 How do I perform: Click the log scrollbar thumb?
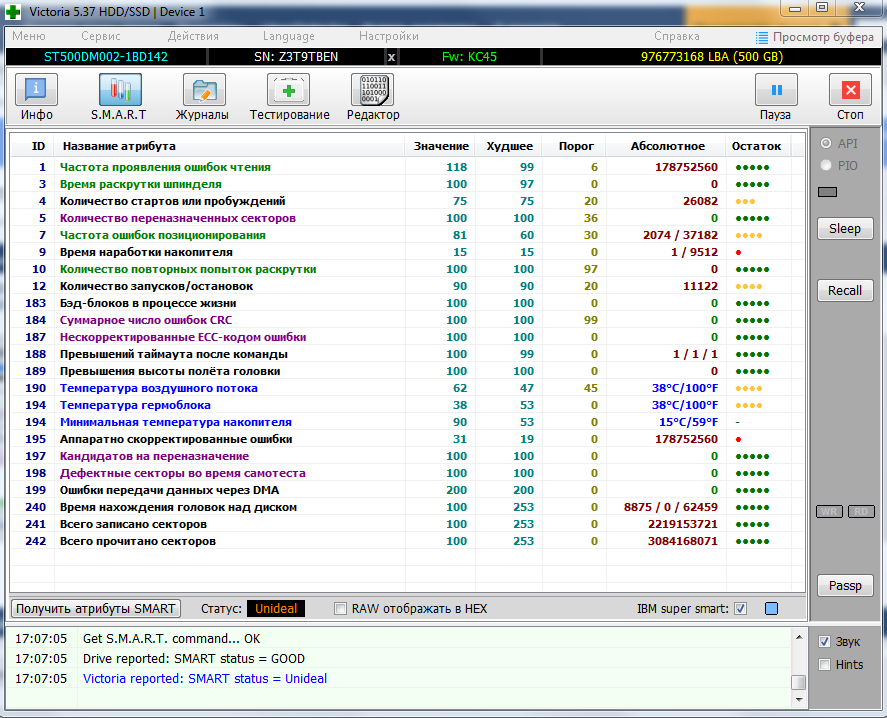coord(798,683)
